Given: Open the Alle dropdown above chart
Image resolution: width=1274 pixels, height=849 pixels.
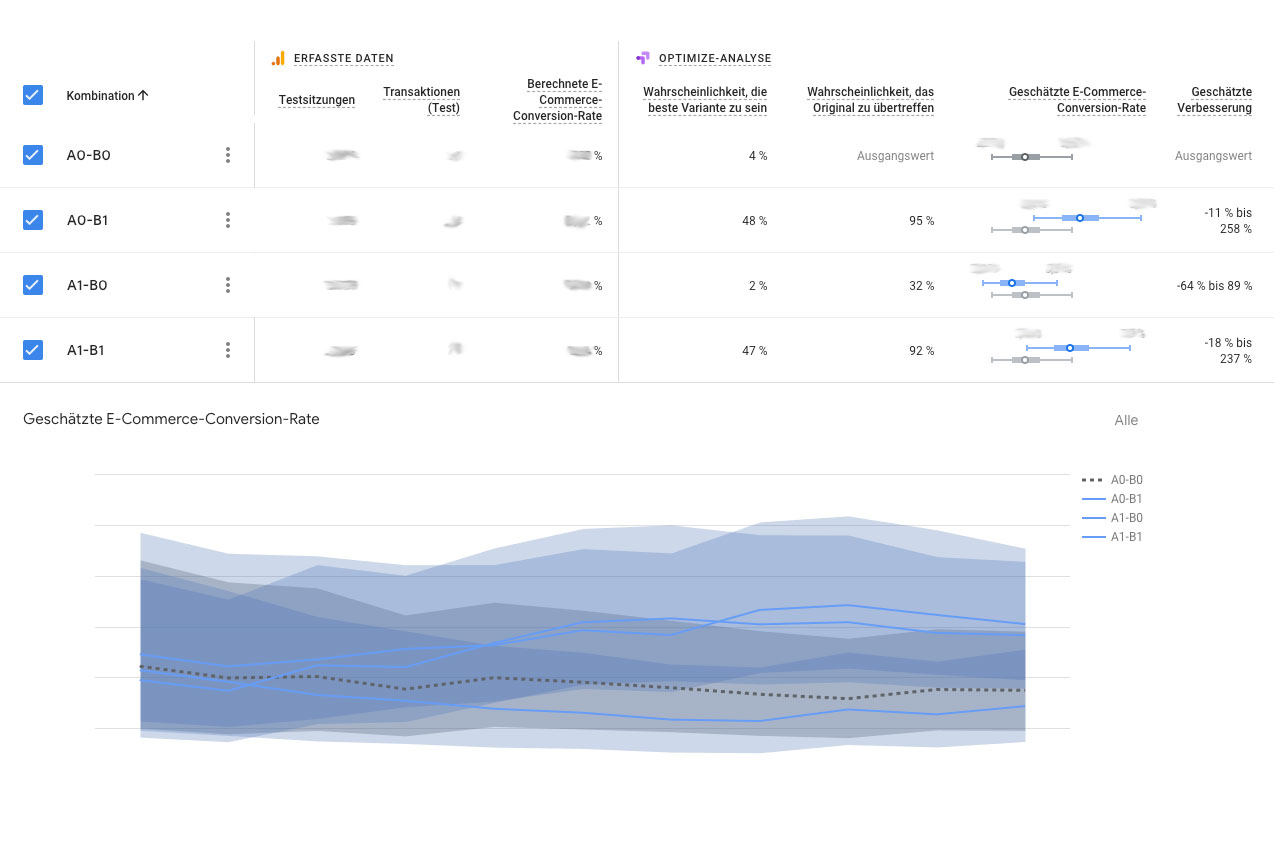Looking at the screenshot, I should pos(1126,420).
